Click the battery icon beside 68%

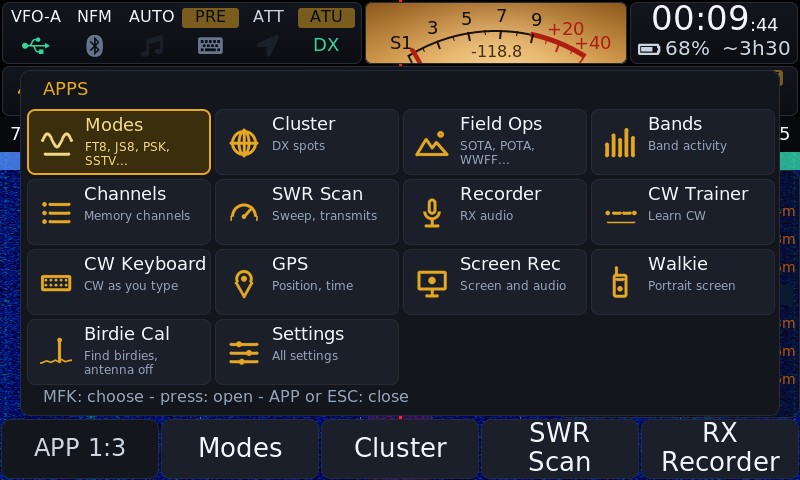(649, 49)
